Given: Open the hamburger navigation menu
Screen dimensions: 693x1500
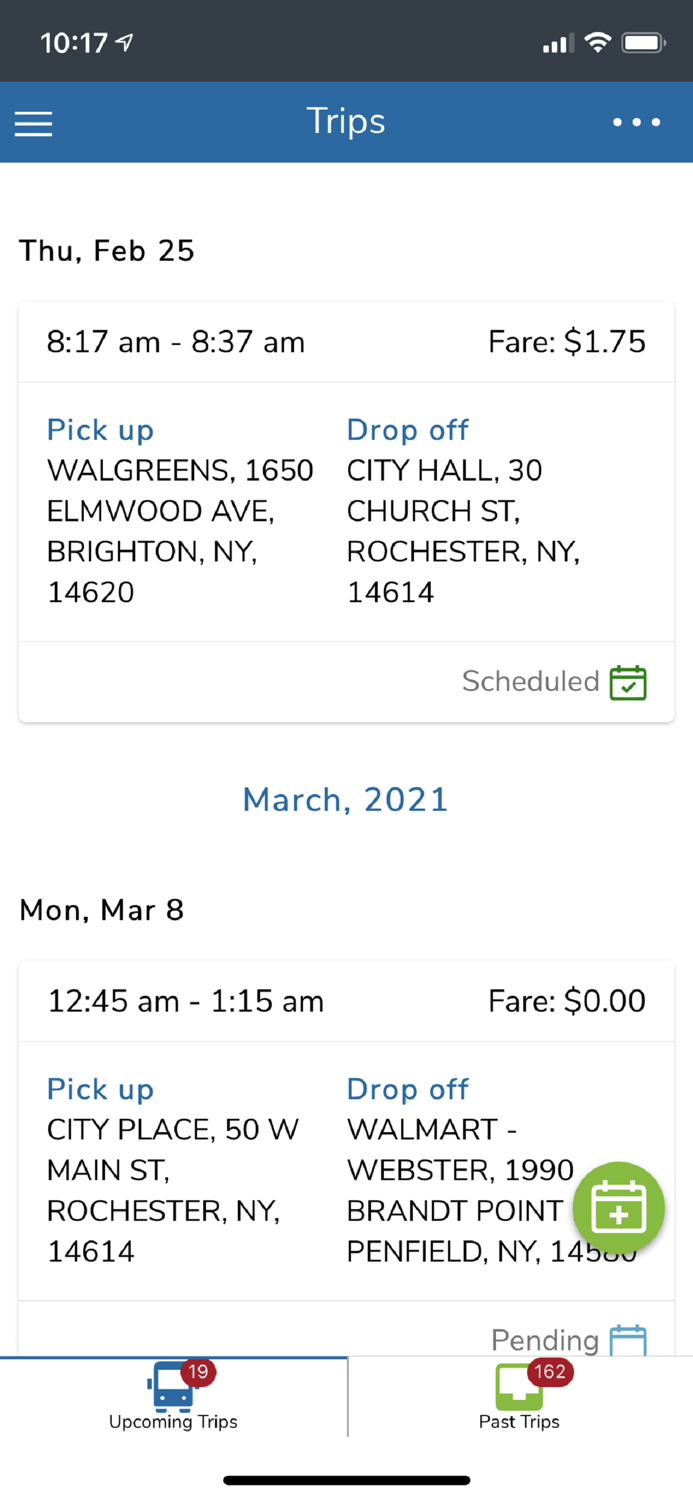Looking at the screenshot, I should point(33,123).
